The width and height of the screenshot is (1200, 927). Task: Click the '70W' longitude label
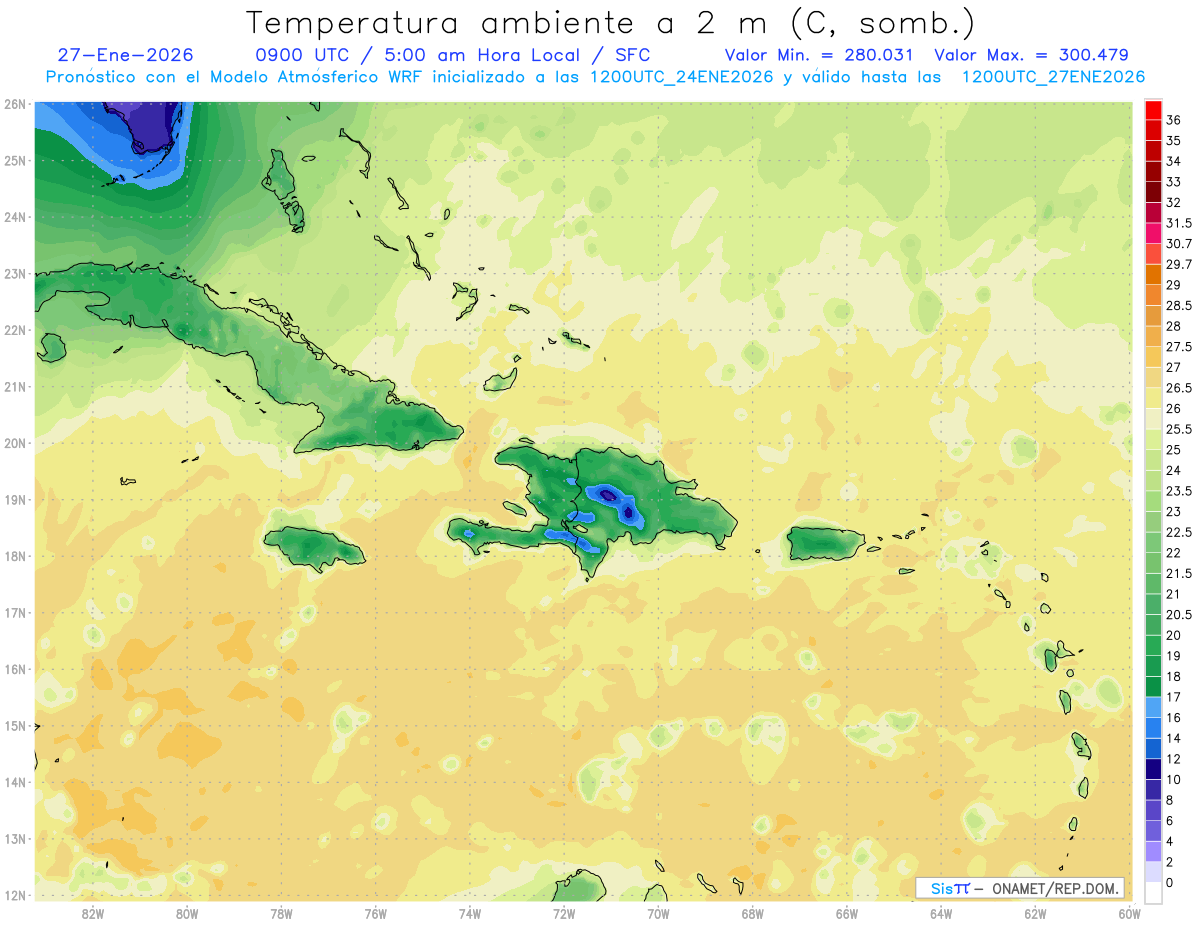point(657,913)
